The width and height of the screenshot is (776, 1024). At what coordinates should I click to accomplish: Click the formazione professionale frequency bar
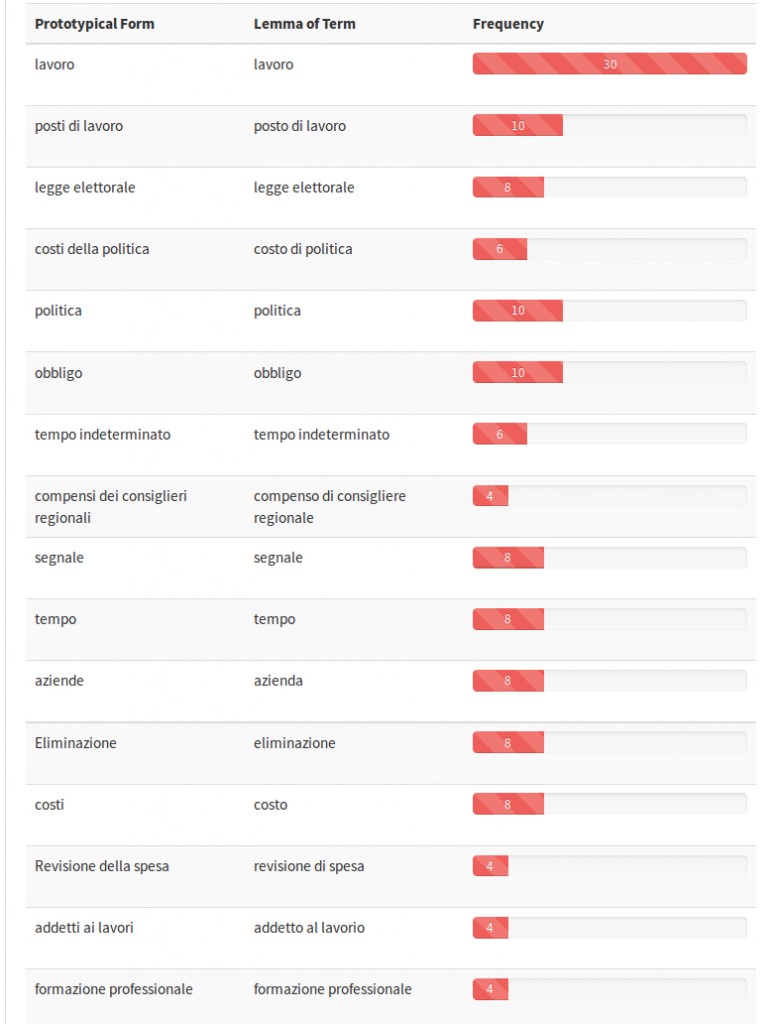tap(609, 989)
